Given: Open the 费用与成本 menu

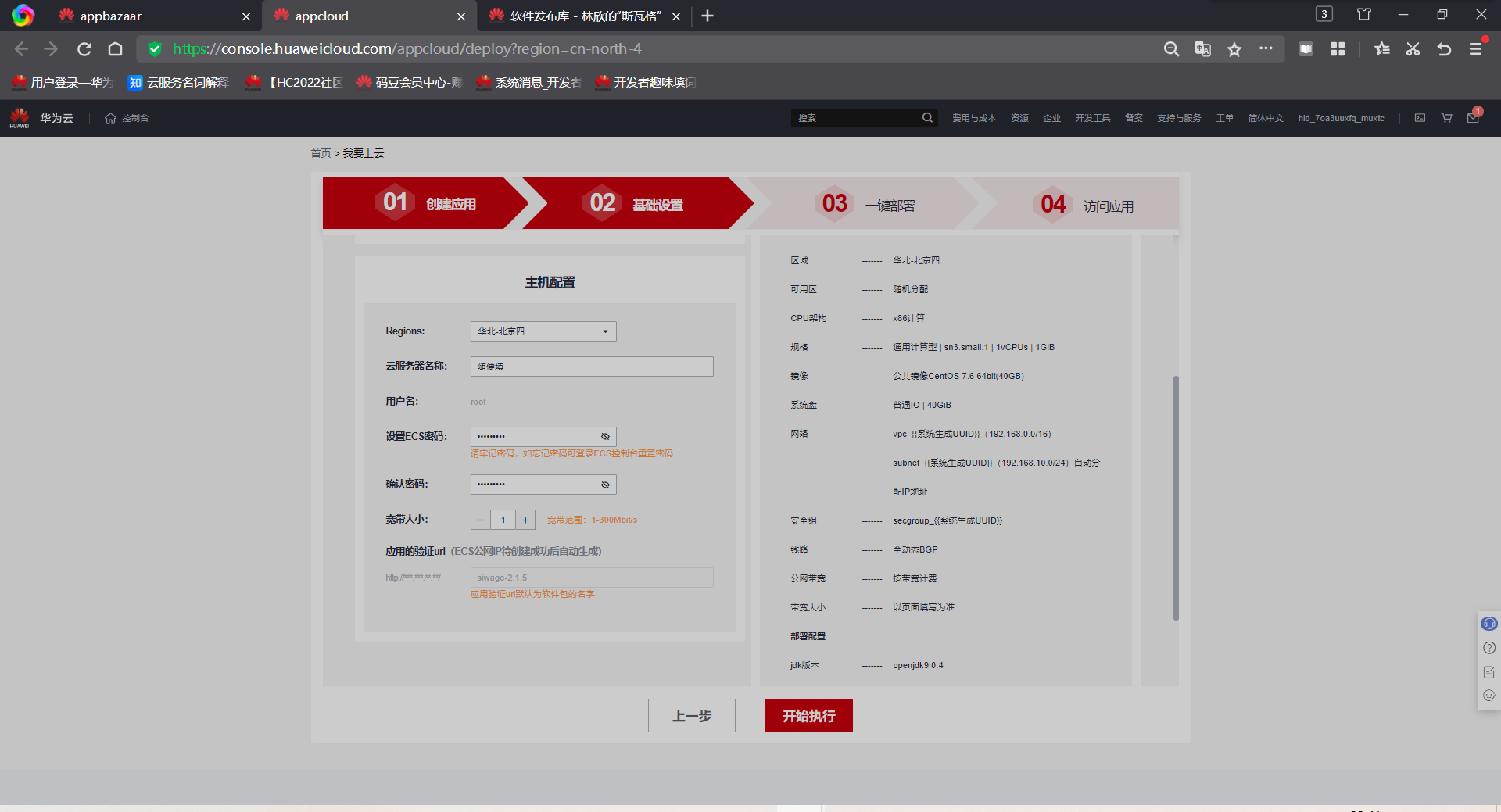Looking at the screenshot, I should coord(974,118).
